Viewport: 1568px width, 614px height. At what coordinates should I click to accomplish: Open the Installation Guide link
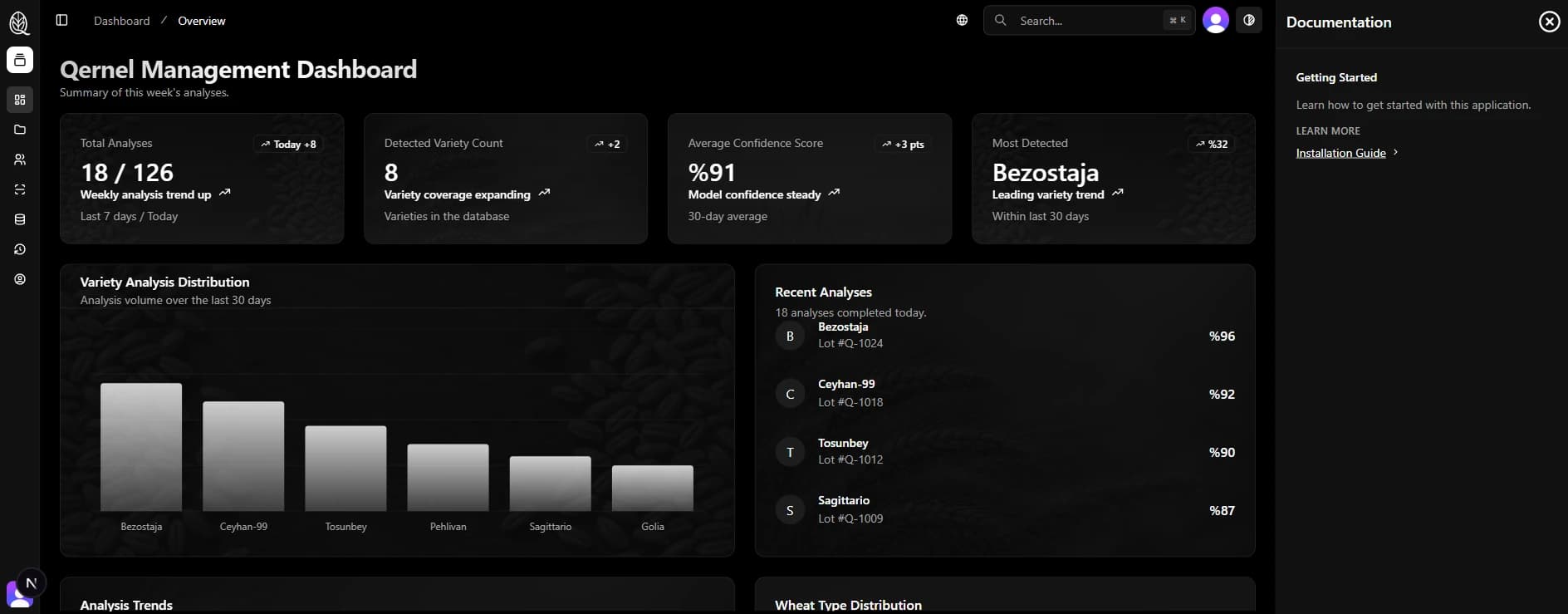pyautogui.click(x=1340, y=153)
